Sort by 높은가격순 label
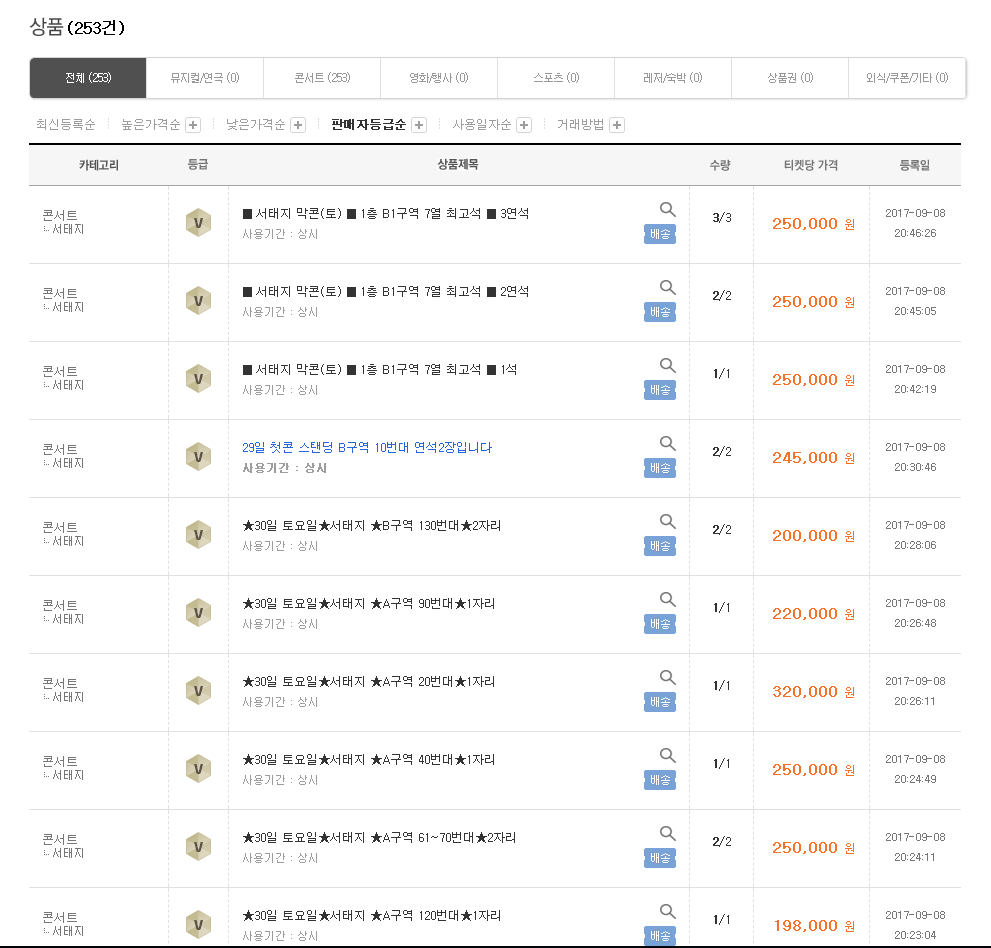Viewport: 991px width, 948px height. point(151,125)
